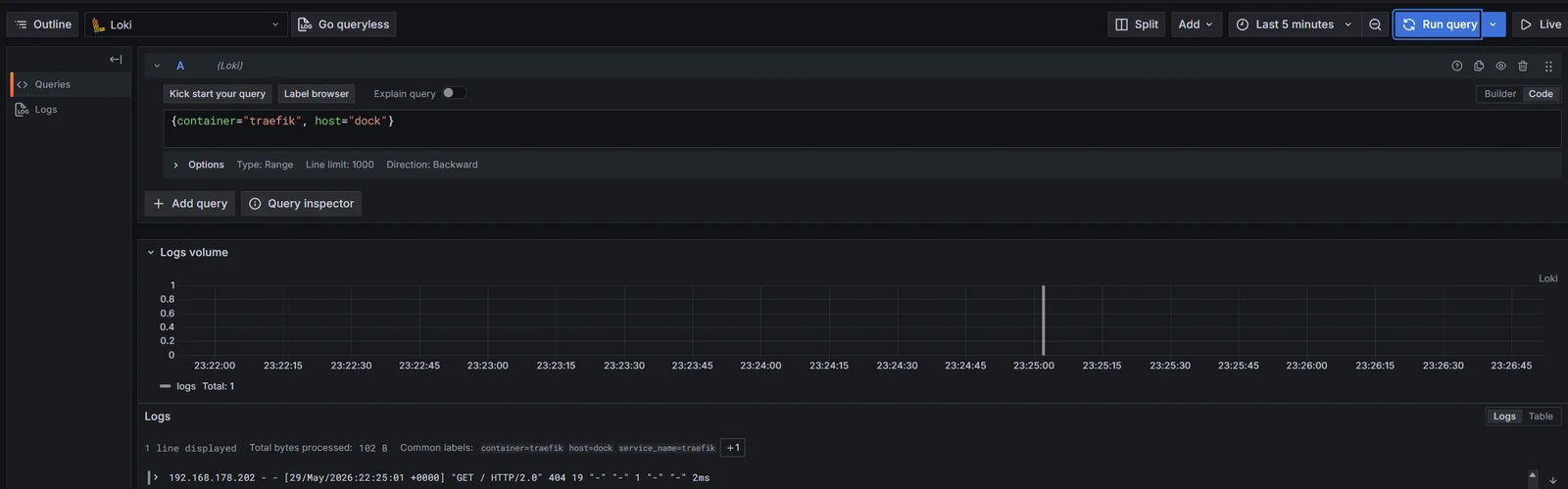Switch to Code editor mode

(1541, 94)
